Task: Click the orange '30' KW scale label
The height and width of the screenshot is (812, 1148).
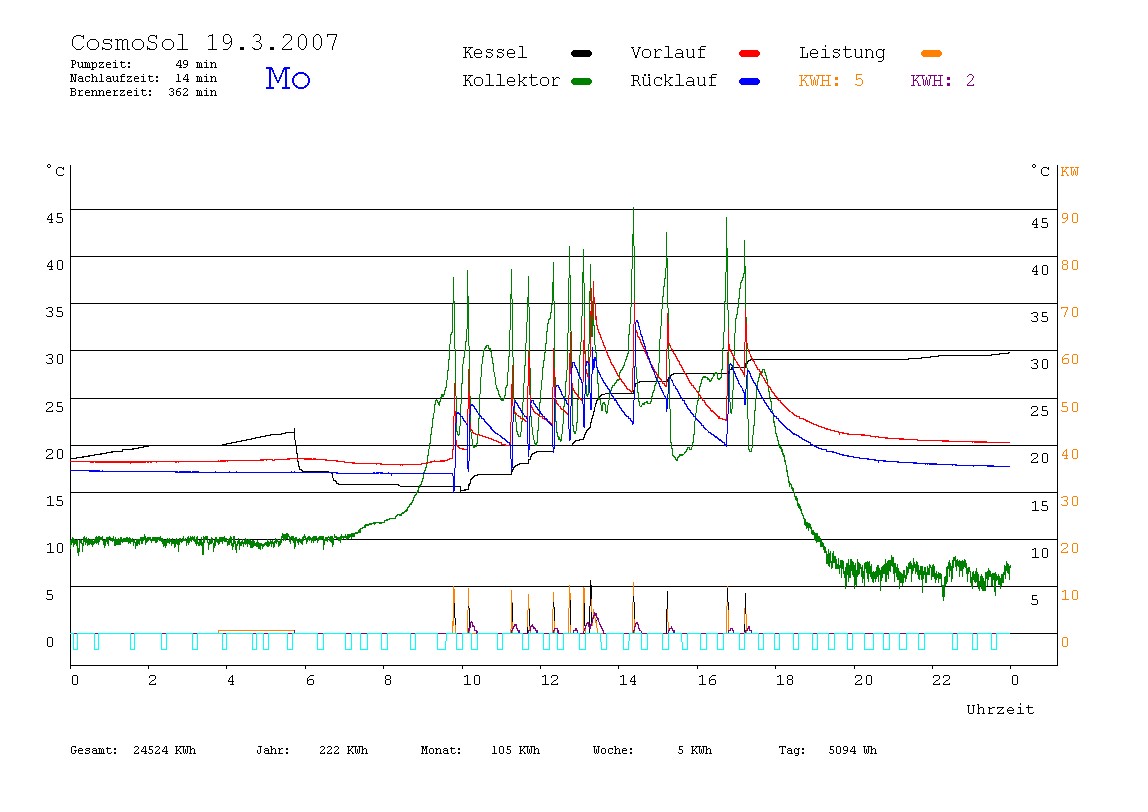Action: 1070,502
